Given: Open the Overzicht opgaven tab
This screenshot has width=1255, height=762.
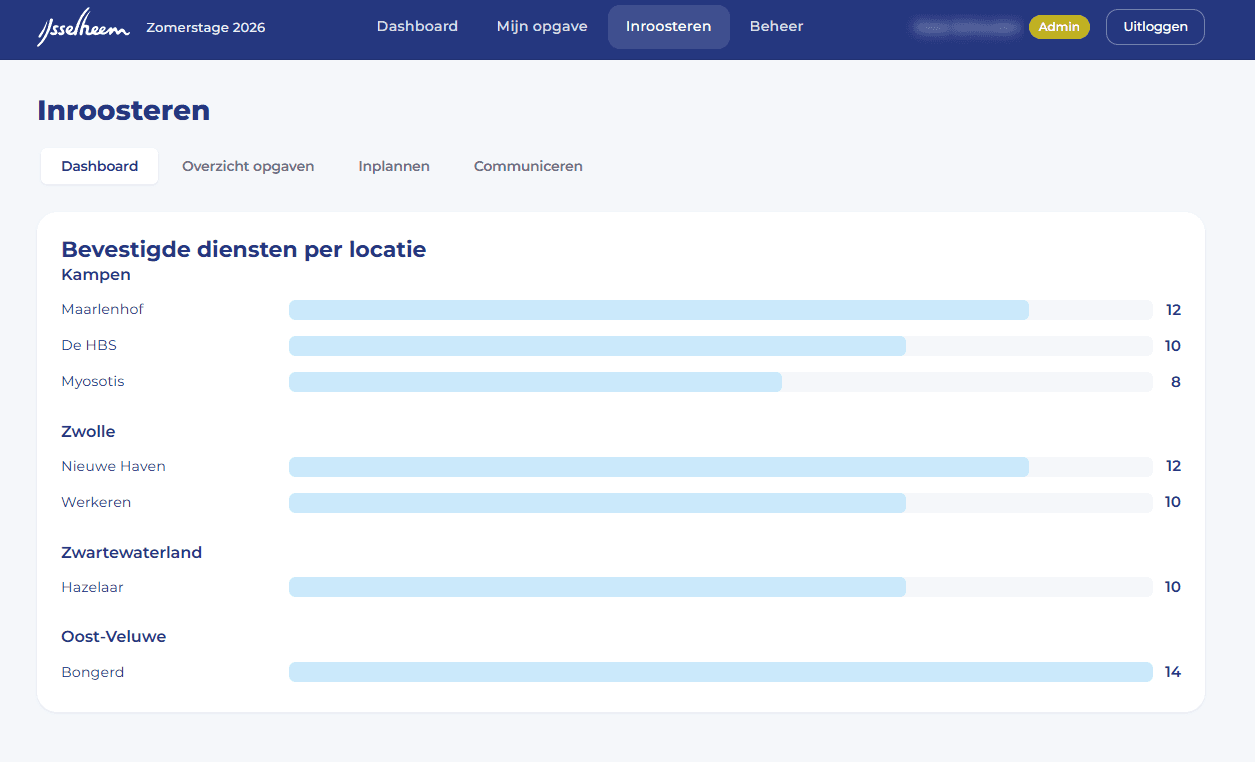Looking at the screenshot, I should coord(248,166).
